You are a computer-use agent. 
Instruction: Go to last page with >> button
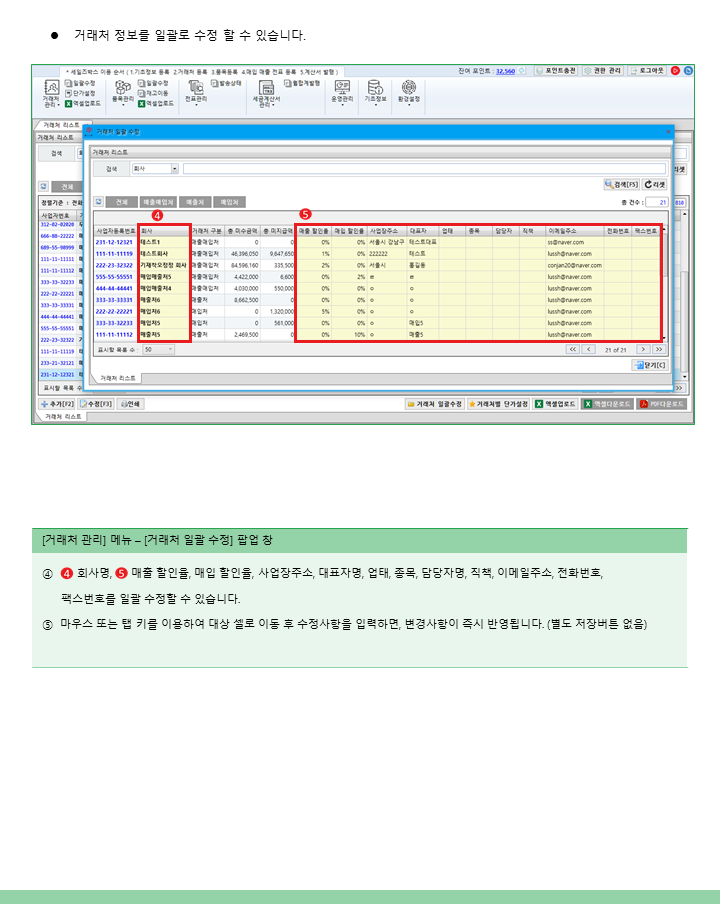[x=659, y=349]
